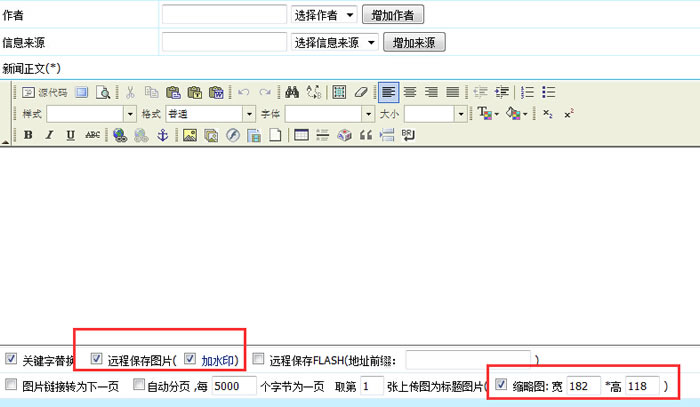This screenshot has height=407, width=700.
Task: Align text left
Action: (x=388, y=92)
